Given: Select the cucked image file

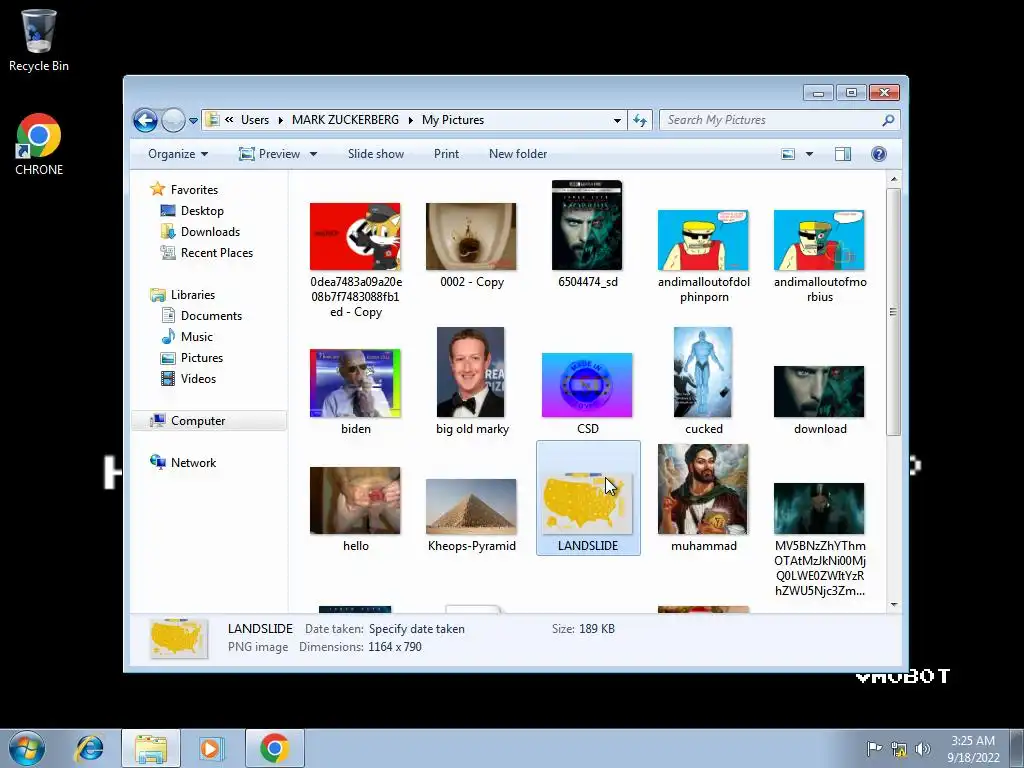Looking at the screenshot, I should [703, 372].
